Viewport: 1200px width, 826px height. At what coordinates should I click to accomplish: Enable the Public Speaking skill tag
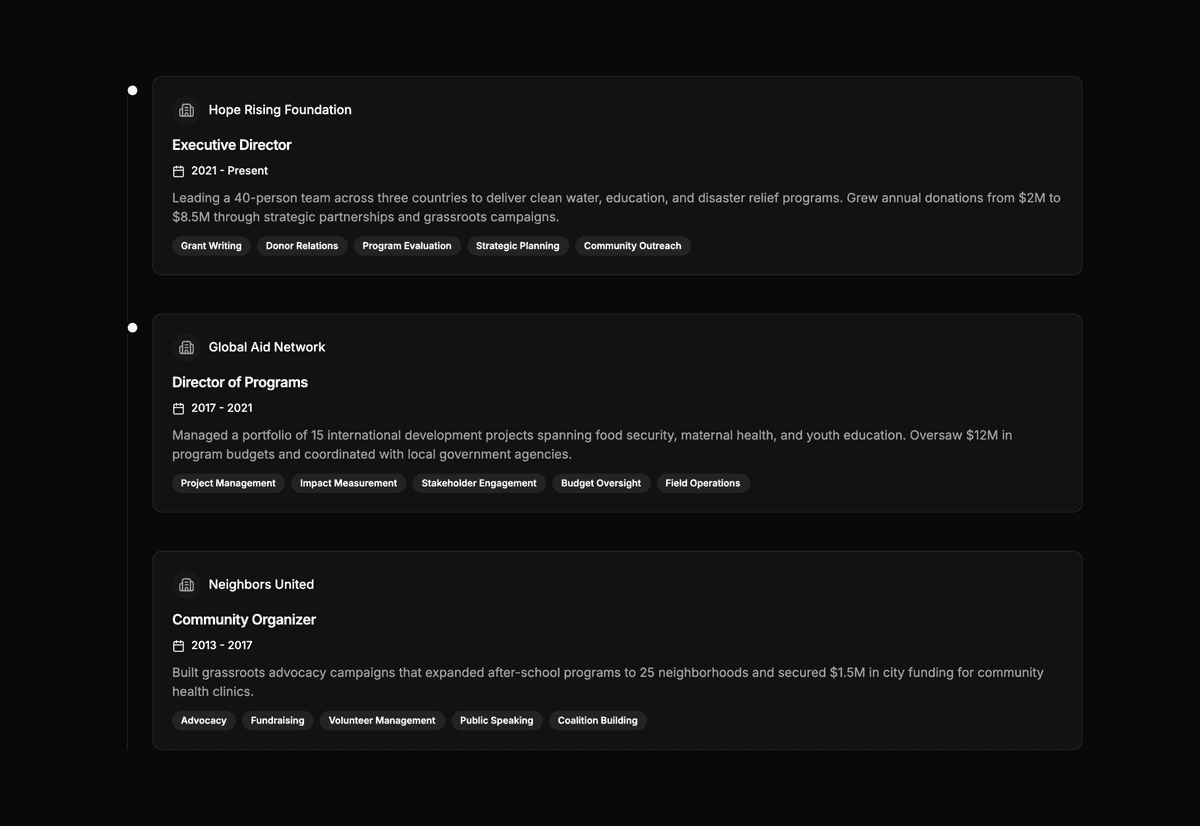pos(497,720)
